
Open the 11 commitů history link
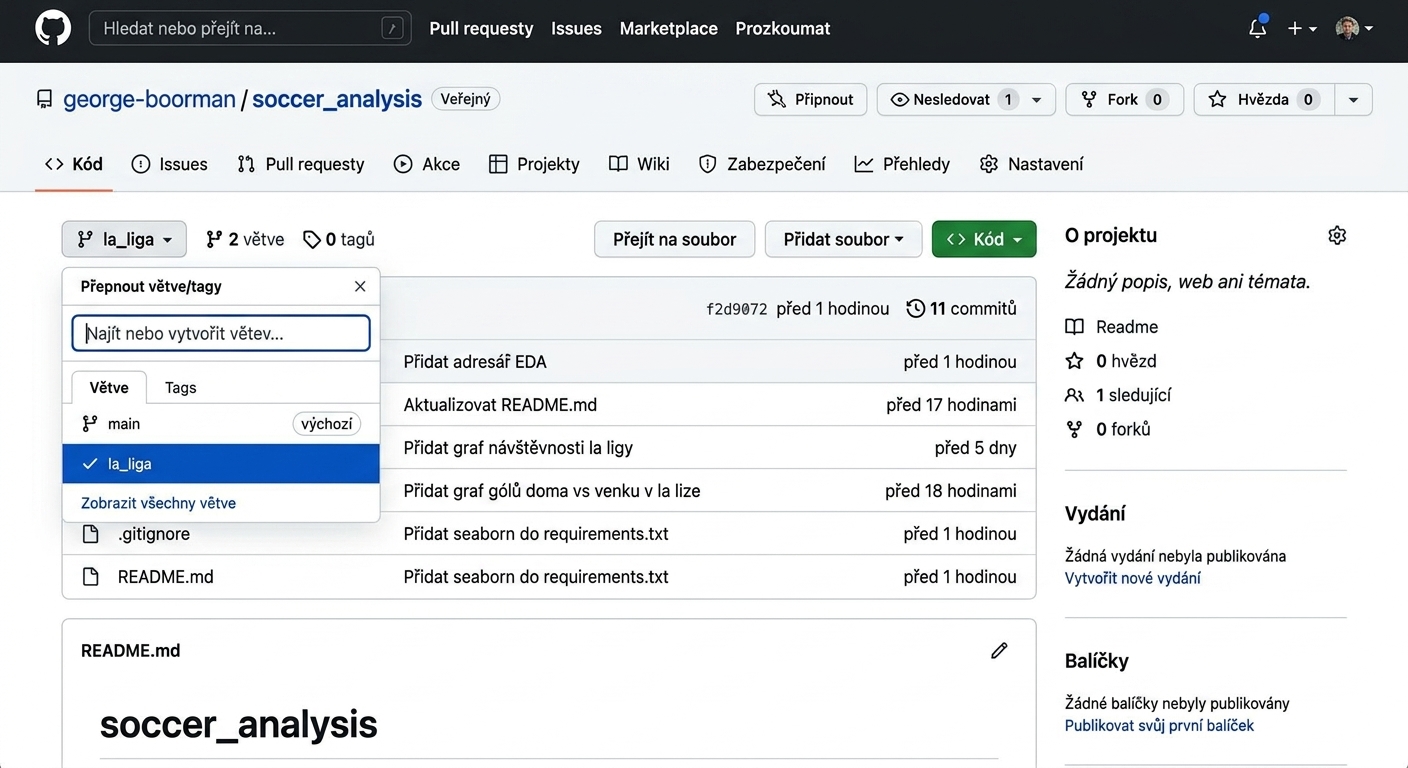pos(961,309)
